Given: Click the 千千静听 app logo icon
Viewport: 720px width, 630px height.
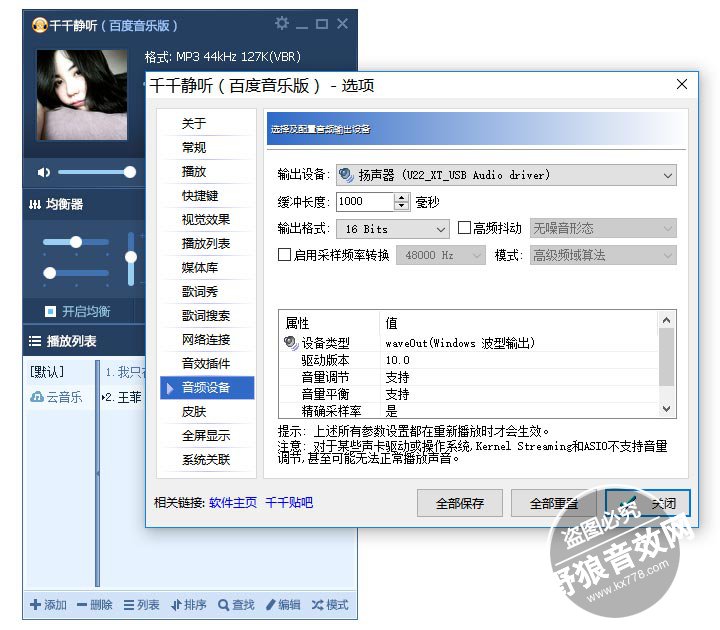Looking at the screenshot, I should click(x=39, y=25).
